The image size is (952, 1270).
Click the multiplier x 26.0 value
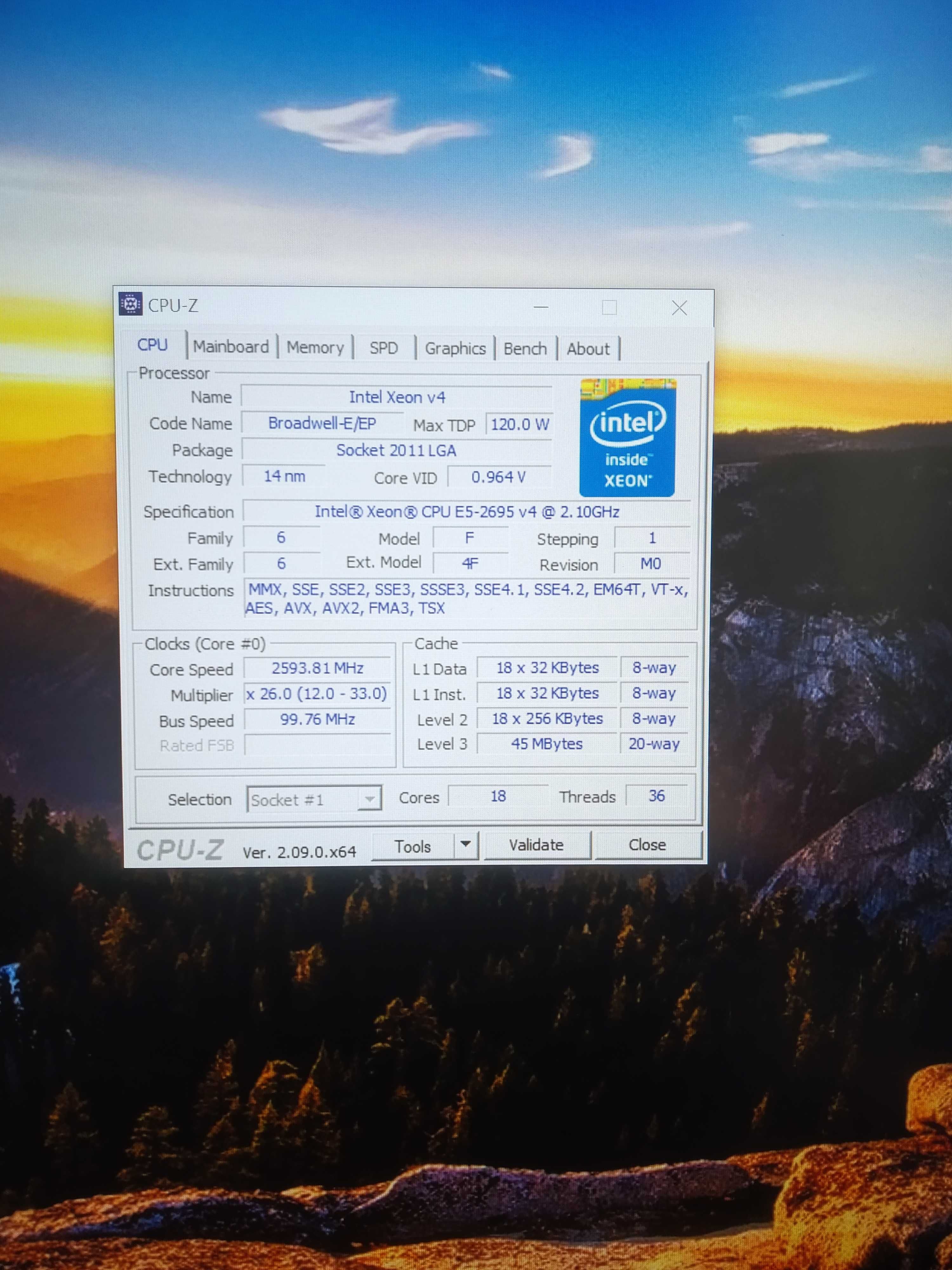point(317,693)
